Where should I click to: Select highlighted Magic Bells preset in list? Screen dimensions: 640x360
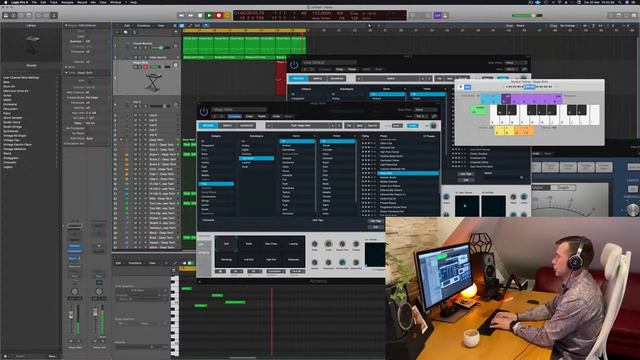click(408, 173)
